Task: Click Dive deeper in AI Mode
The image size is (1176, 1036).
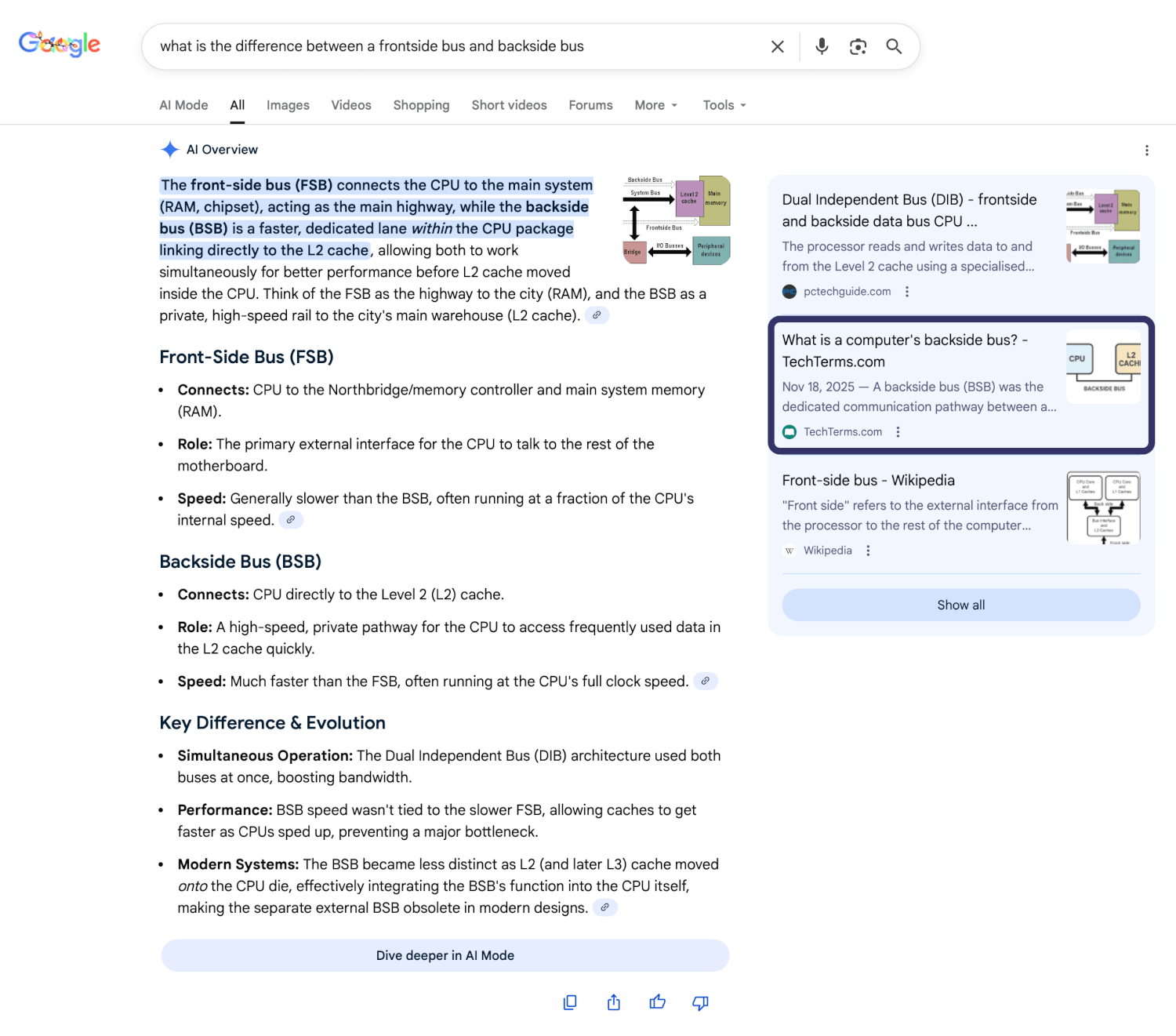Action: click(x=445, y=955)
